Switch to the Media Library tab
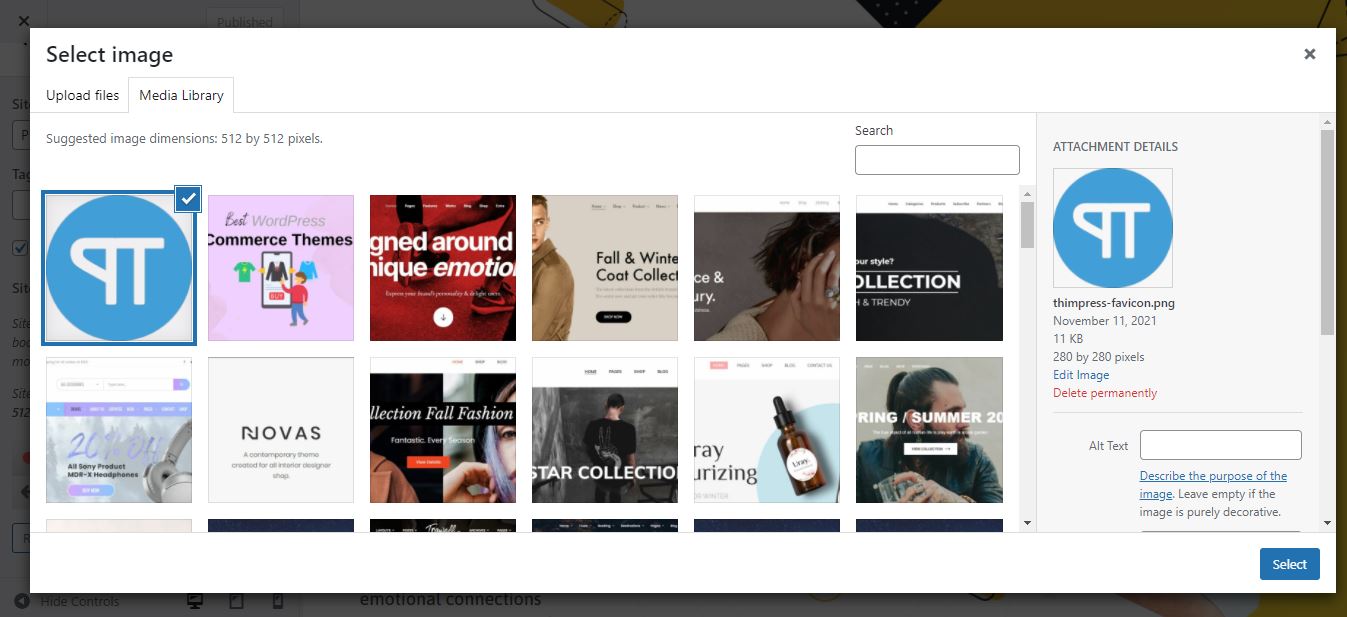 click(181, 95)
